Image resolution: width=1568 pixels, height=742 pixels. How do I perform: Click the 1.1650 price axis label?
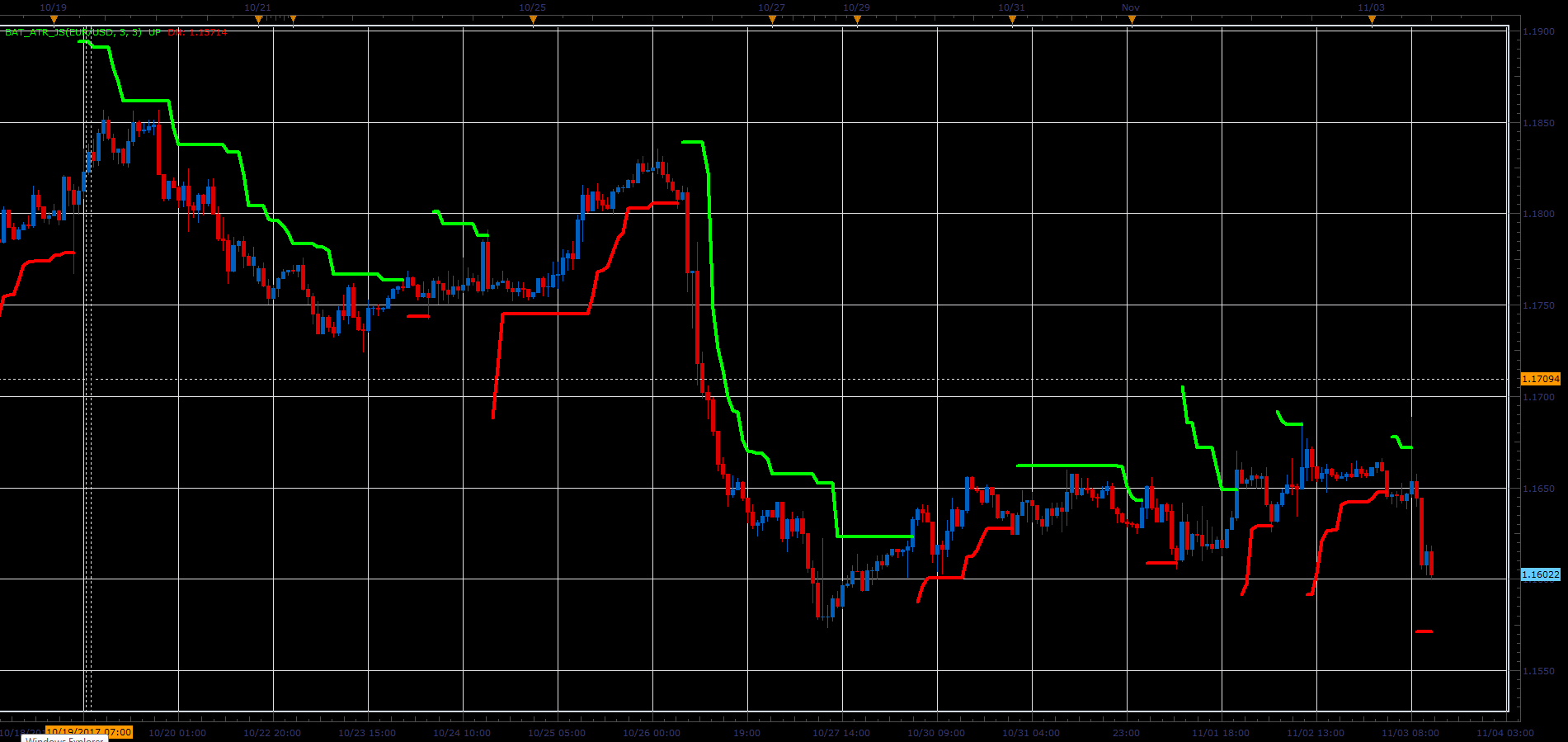[1538, 489]
